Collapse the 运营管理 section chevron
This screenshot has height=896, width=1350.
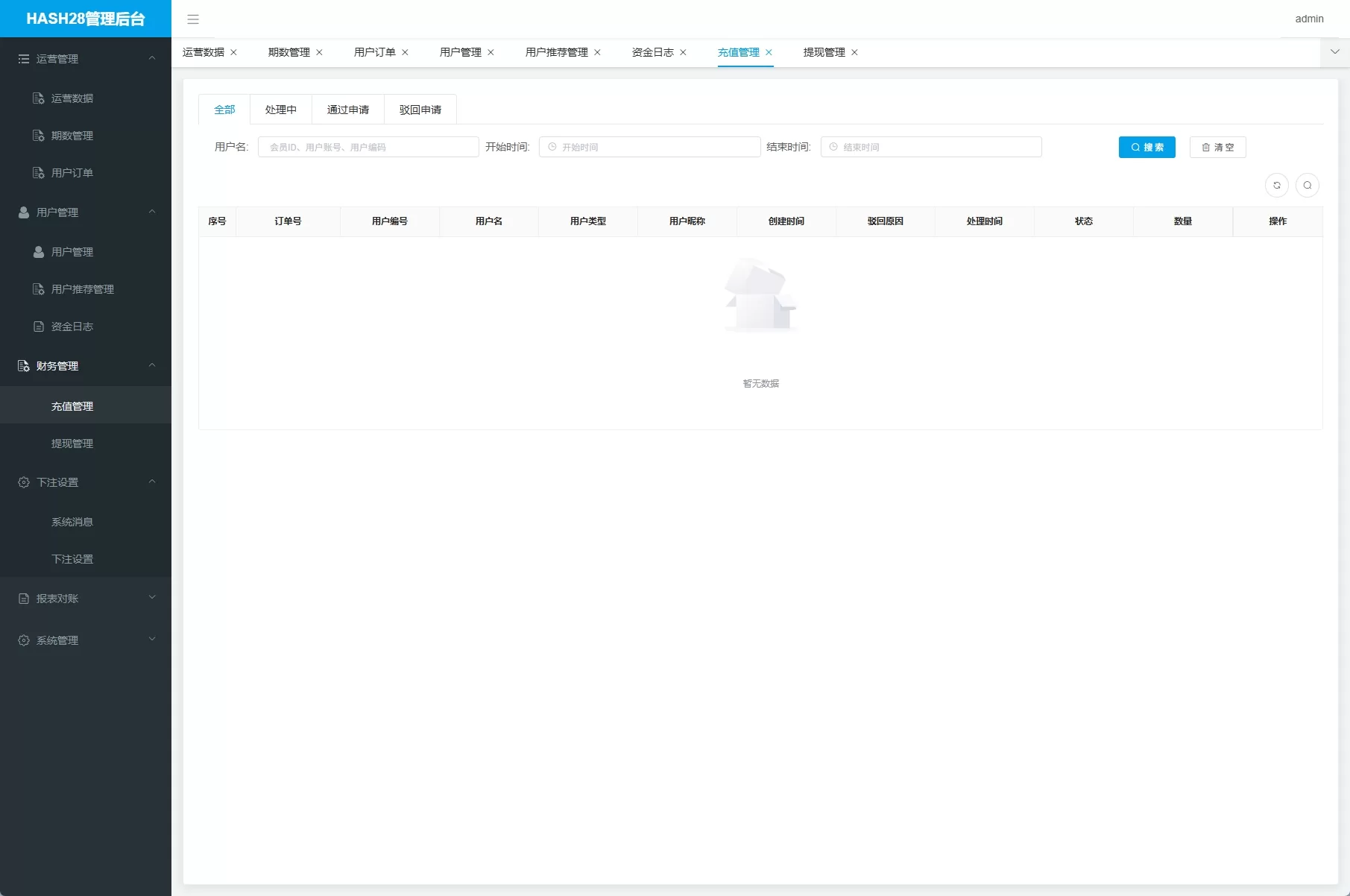(152, 58)
